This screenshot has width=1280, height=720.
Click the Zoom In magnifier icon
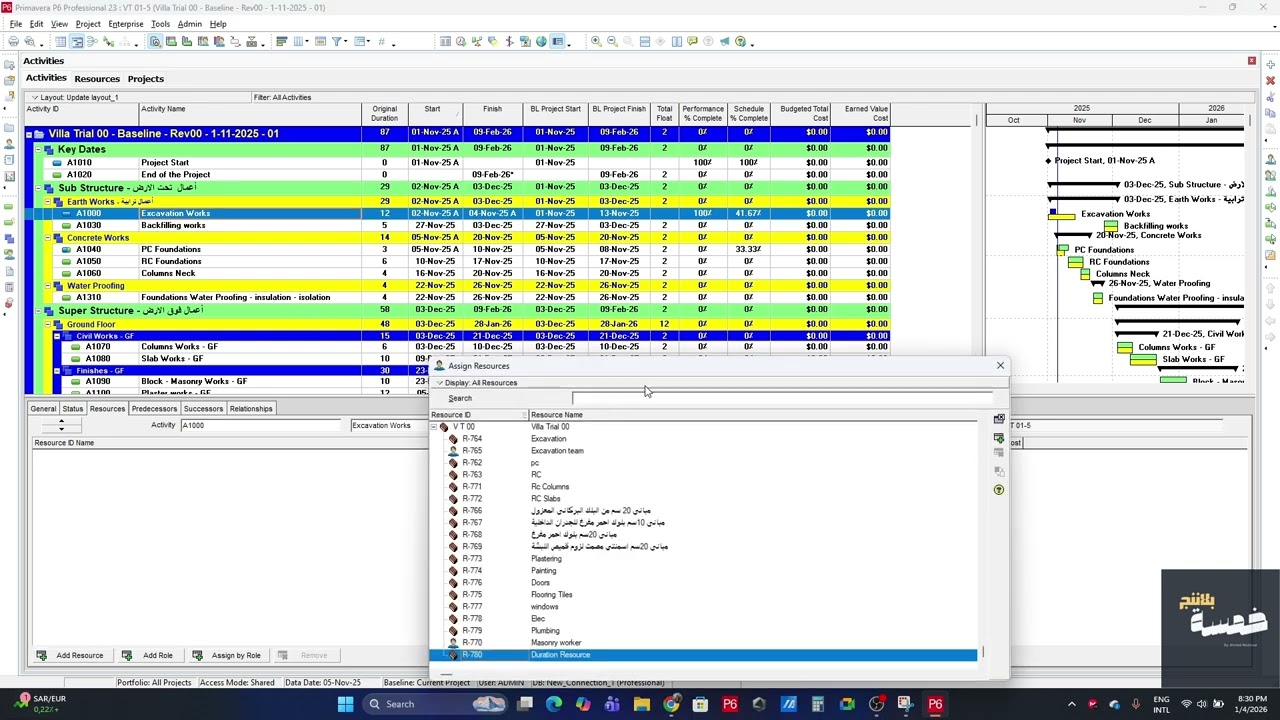[x=596, y=42]
